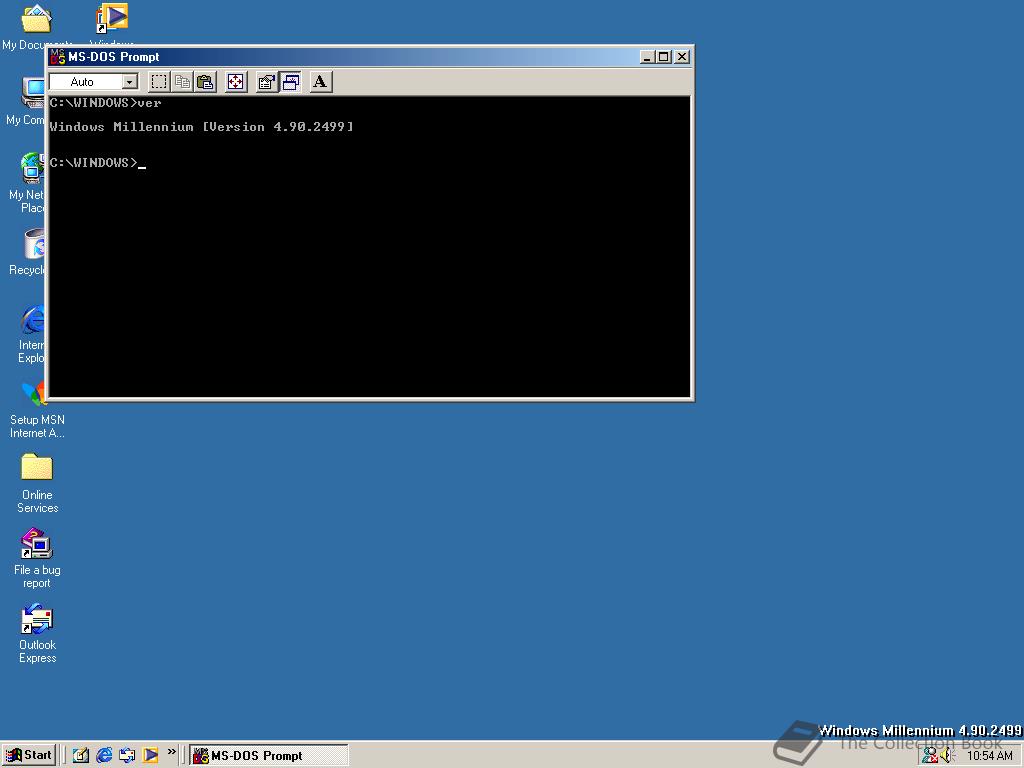This screenshot has height=768, width=1024.
Task: Close the MS-DOS Prompt window
Action: click(x=682, y=57)
